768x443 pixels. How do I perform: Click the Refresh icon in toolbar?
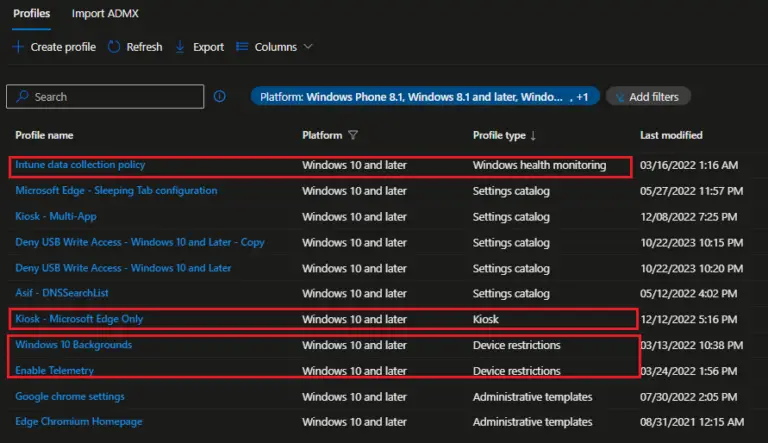pos(114,47)
